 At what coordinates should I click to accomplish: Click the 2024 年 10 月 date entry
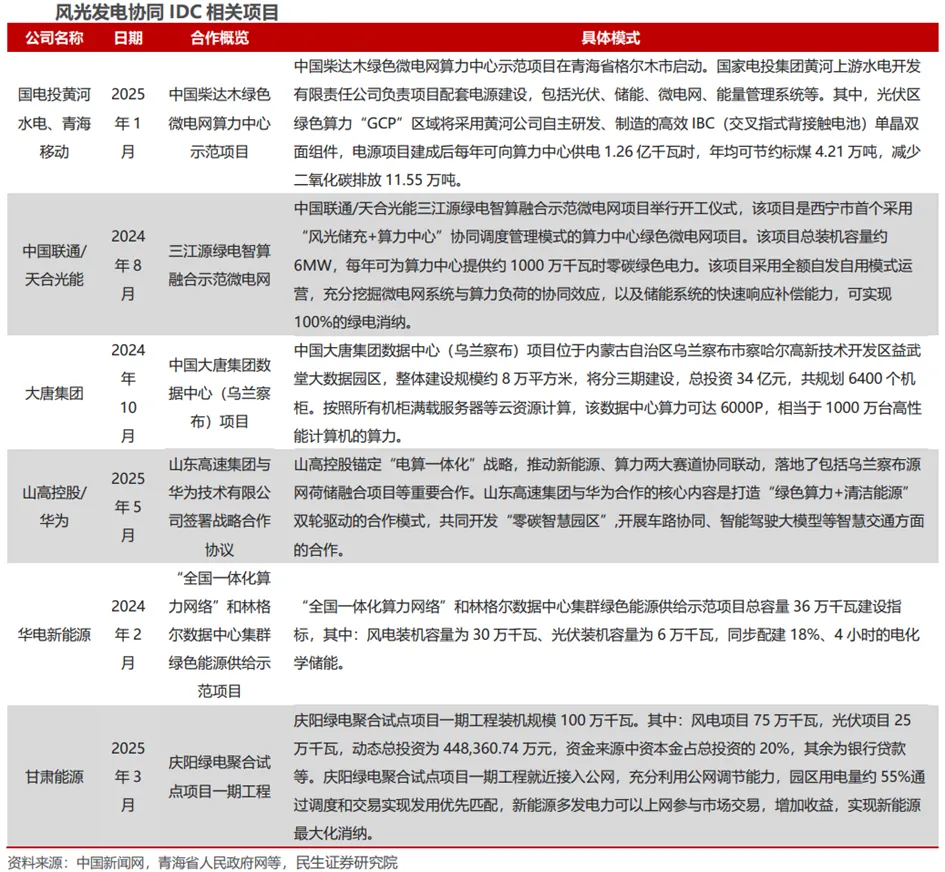click(x=126, y=392)
